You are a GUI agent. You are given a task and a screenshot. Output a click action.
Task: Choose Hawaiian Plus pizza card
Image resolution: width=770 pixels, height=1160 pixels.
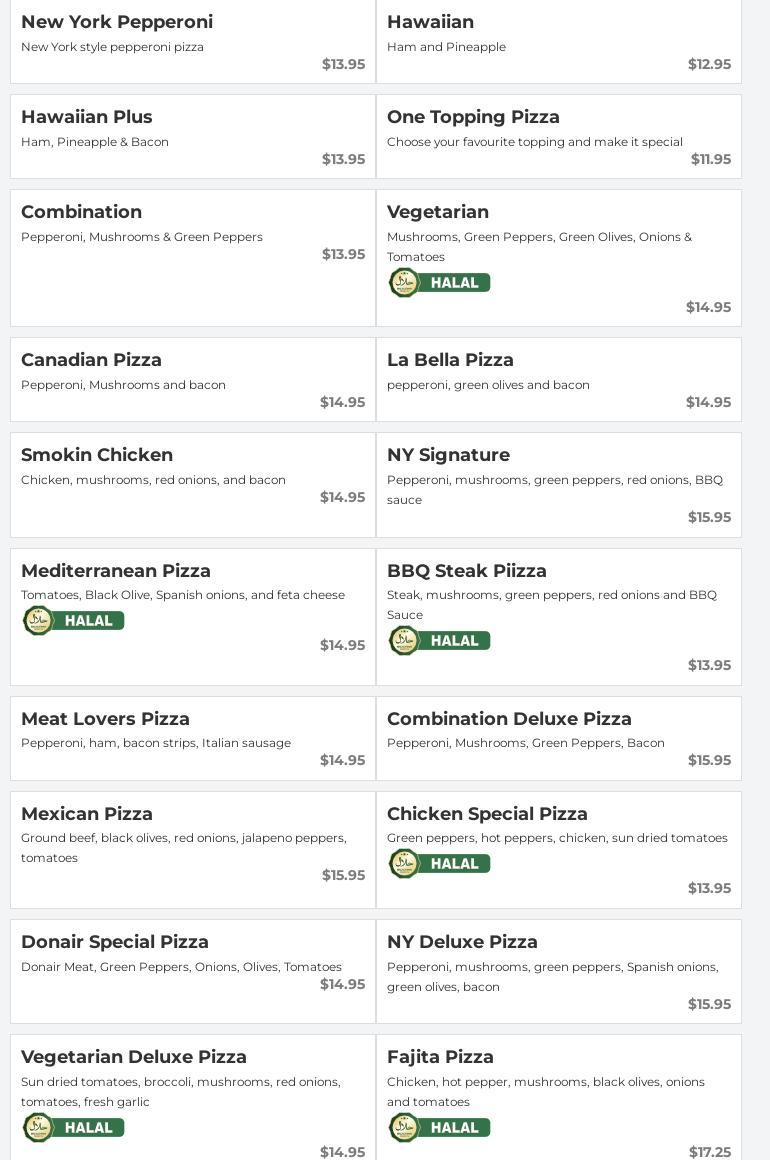tap(193, 137)
